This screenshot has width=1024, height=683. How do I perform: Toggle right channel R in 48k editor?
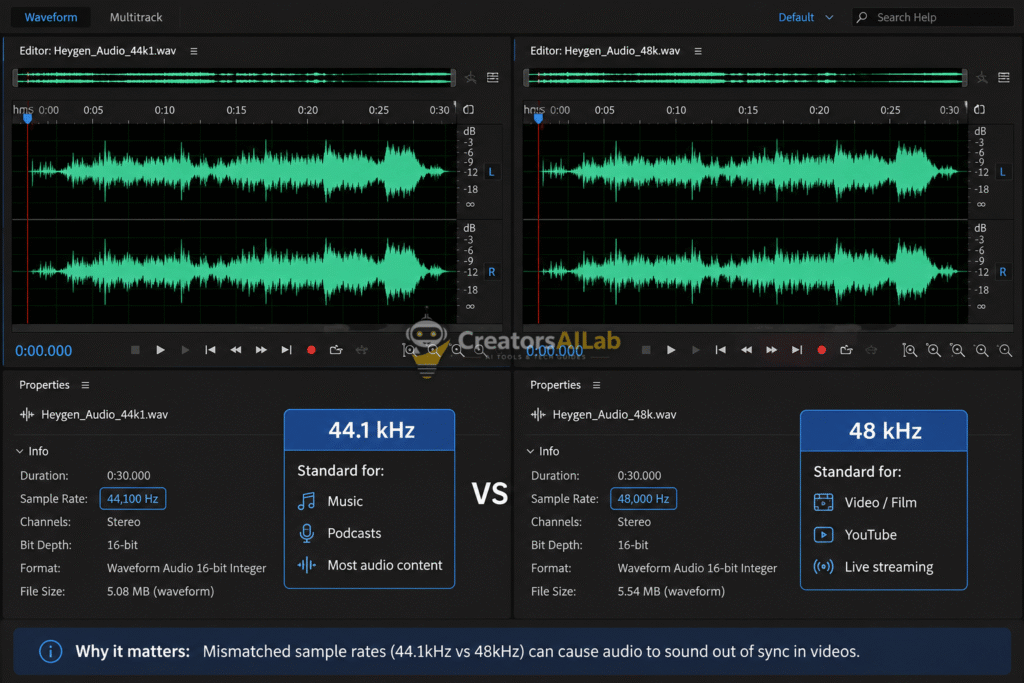pyautogui.click(x=1002, y=272)
